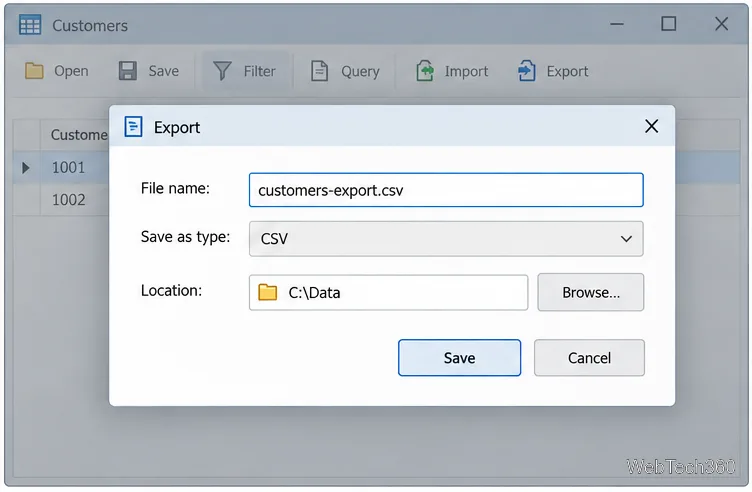This screenshot has width=752, height=492.
Task: Click the Export toolbar label
Action: pyautogui.click(x=567, y=72)
